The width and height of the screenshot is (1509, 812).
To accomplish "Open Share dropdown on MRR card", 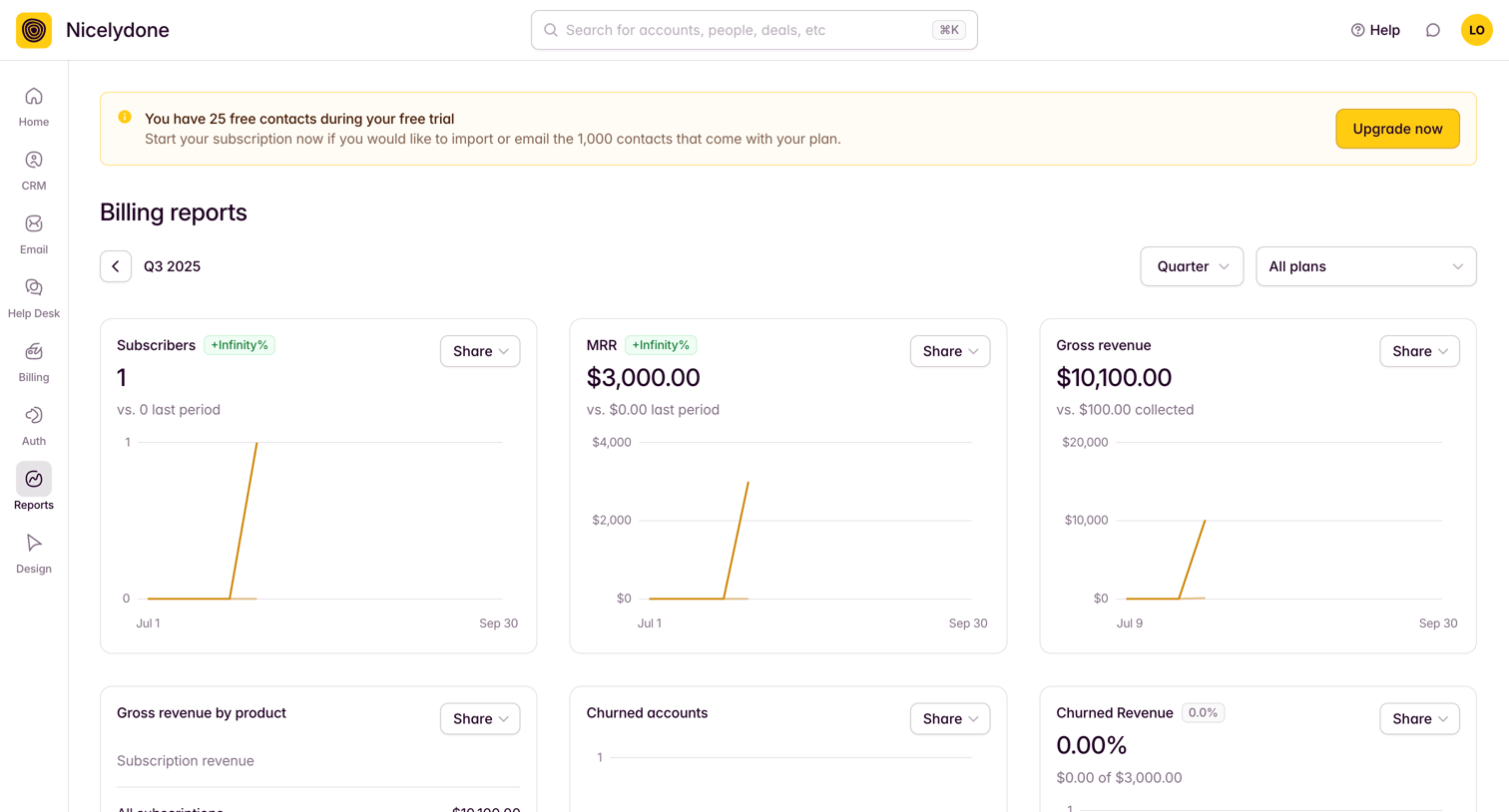I will [950, 351].
